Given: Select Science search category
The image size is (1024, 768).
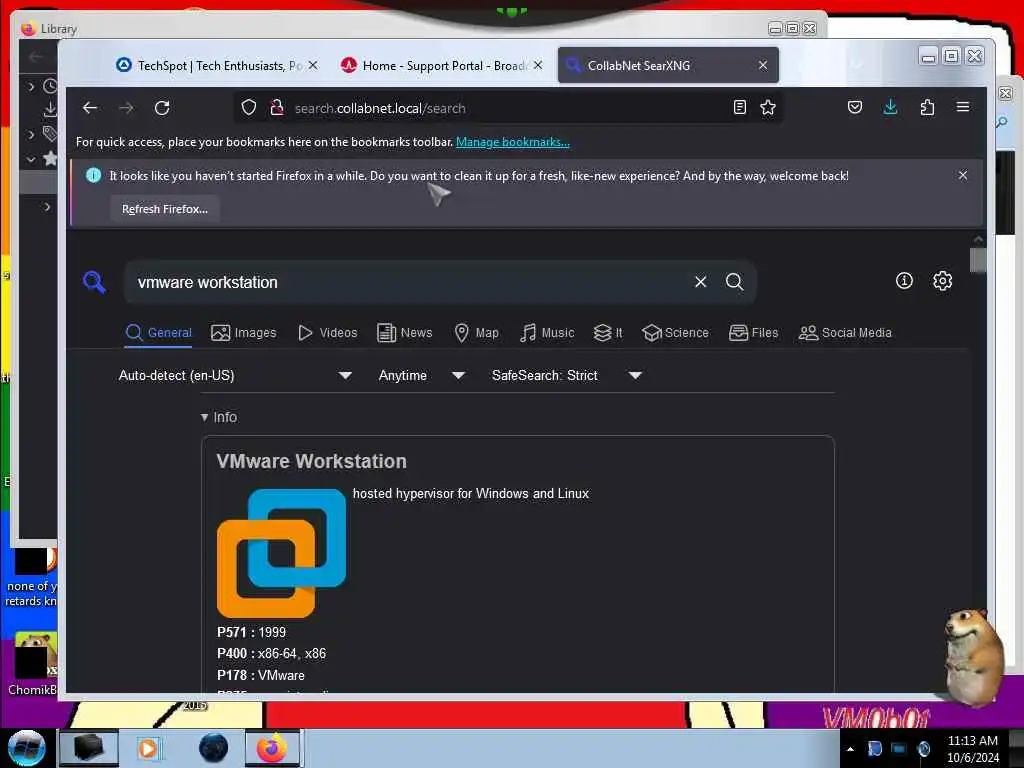Looking at the screenshot, I should (675, 332).
